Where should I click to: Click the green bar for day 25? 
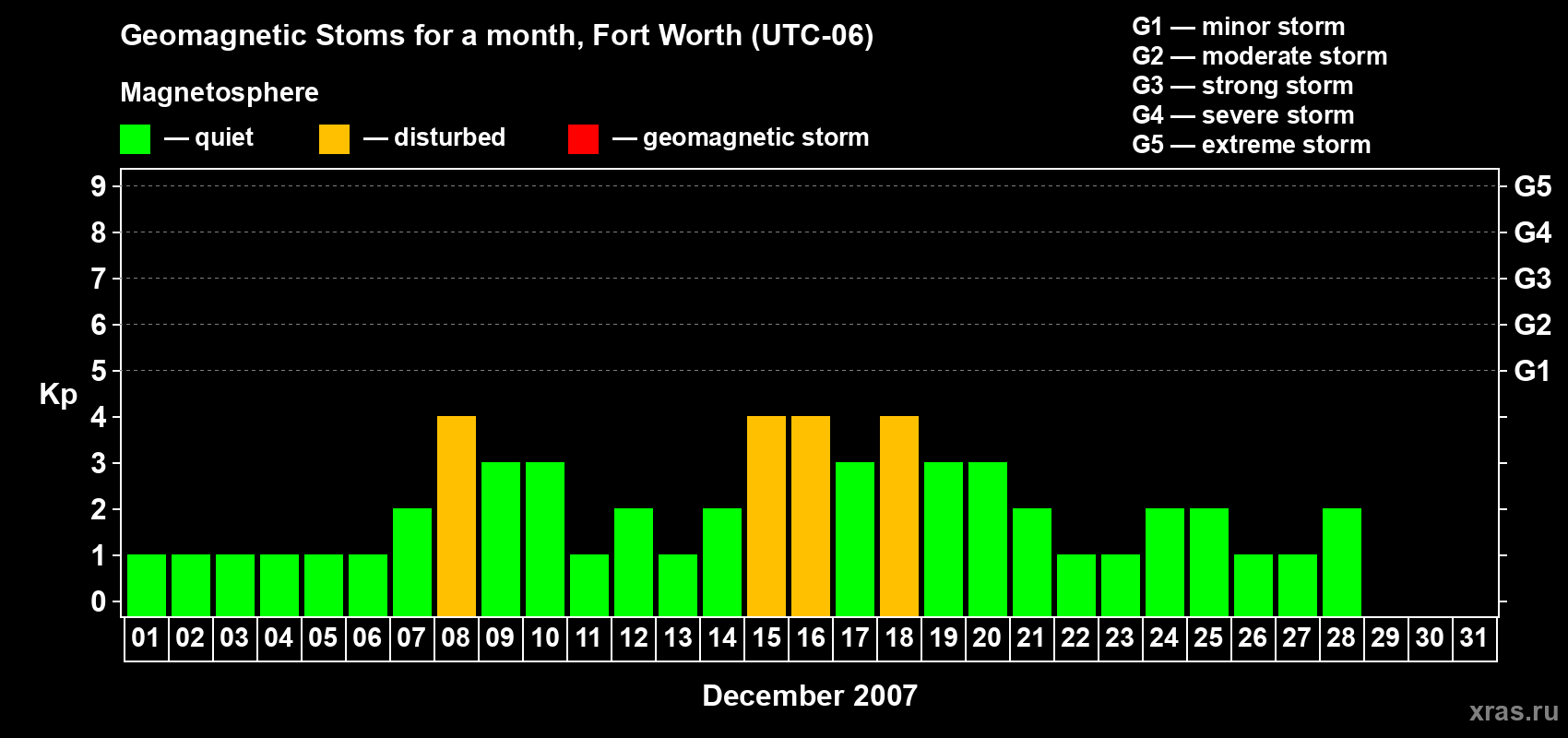[1209, 563]
